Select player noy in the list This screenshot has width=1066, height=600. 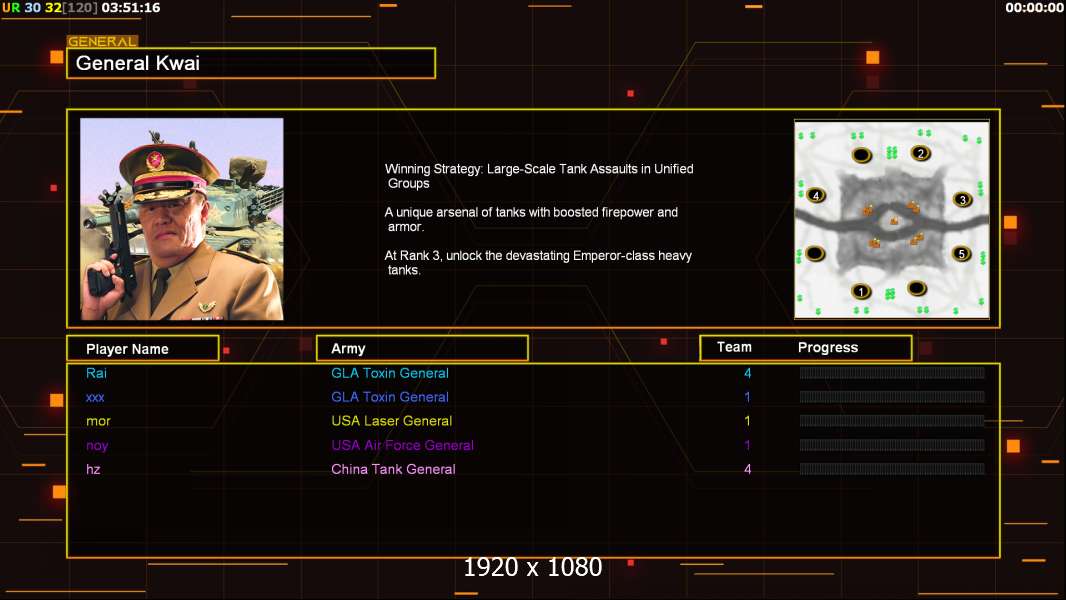coord(97,446)
